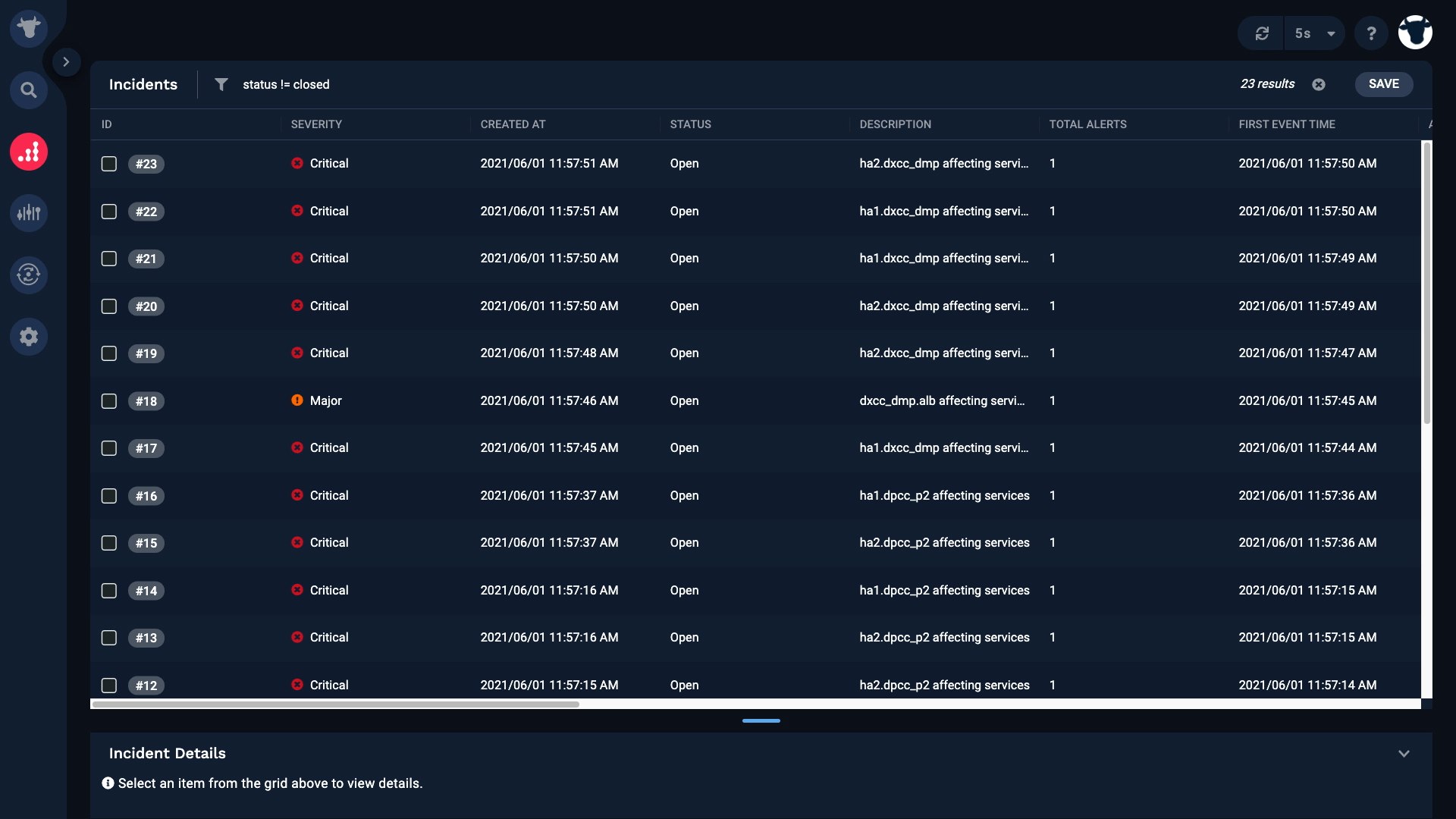Screen dimensions: 1456x819
Task: Click the Open status of incident #17
Action: click(684, 447)
